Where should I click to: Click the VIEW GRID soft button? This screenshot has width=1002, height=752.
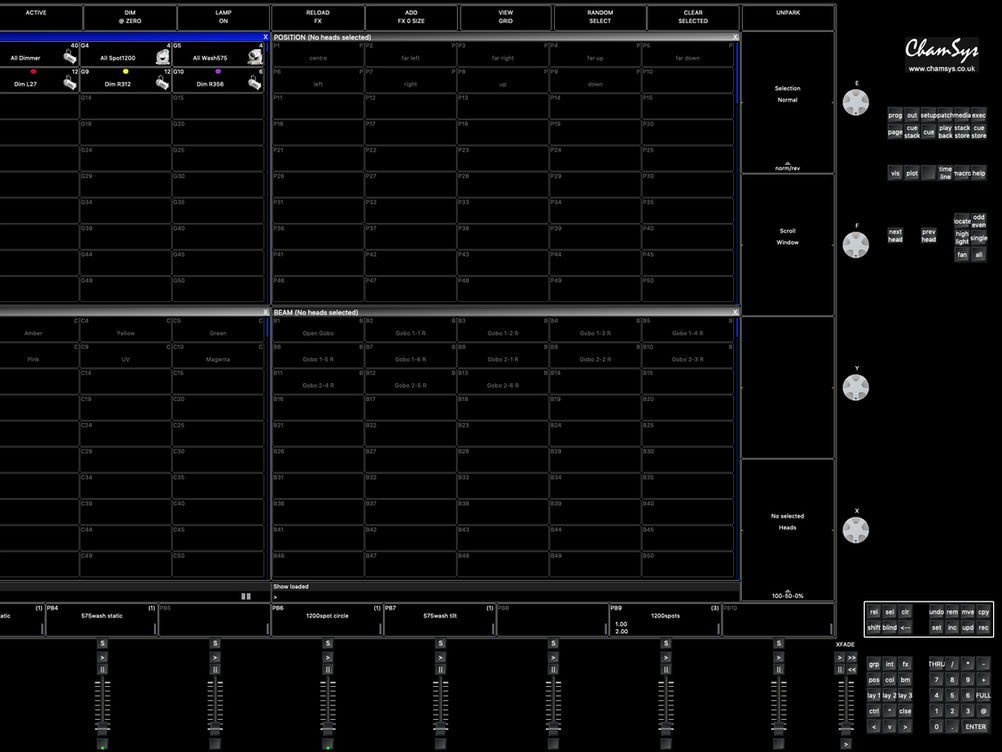[505, 17]
